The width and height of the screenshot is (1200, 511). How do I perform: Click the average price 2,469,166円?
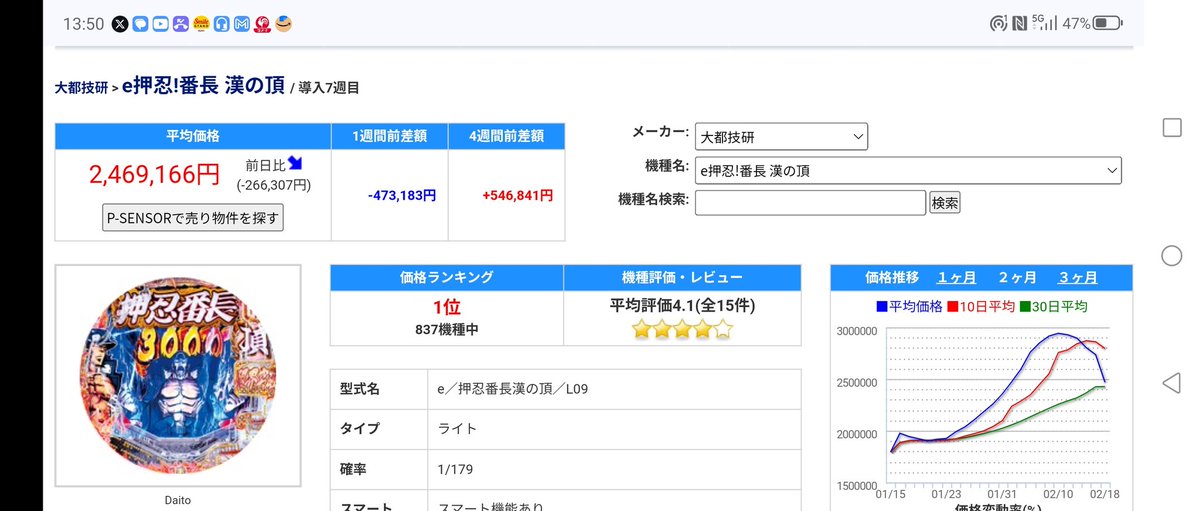click(x=154, y=174)
